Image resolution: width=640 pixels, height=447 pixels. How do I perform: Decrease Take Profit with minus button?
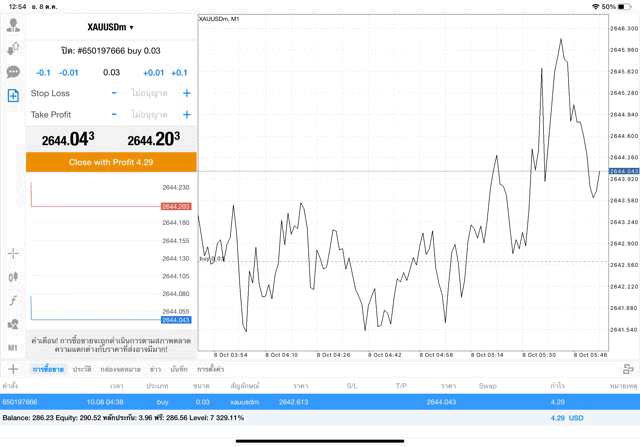coord(114,115)
